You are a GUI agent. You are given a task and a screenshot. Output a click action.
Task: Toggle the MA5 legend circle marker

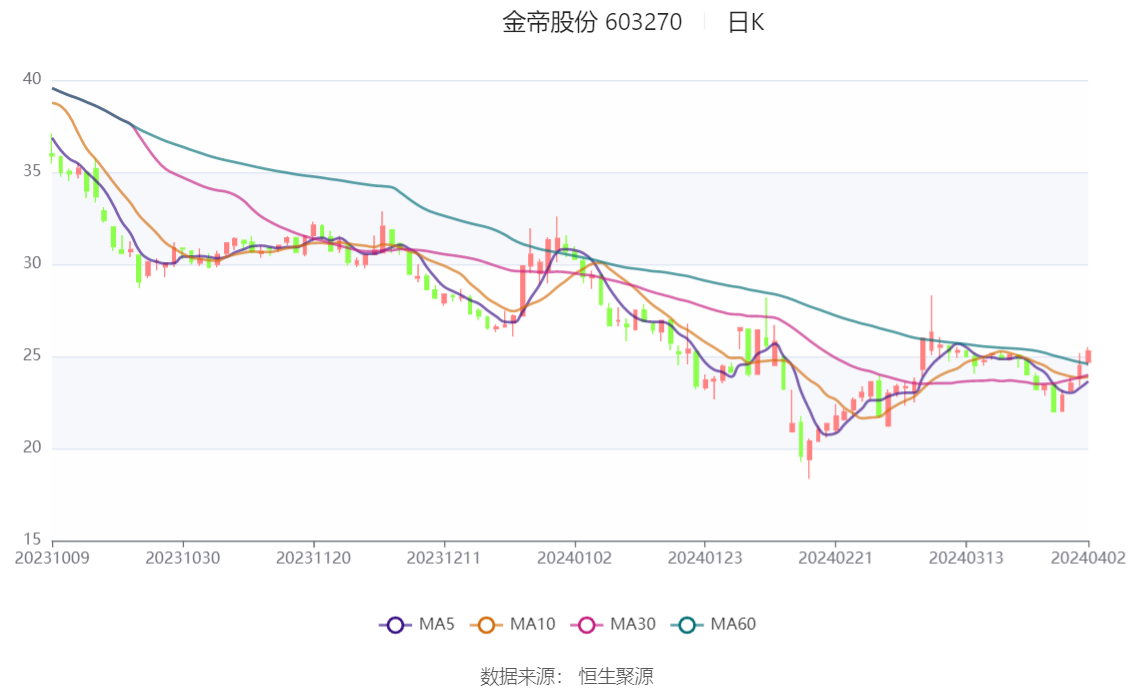pyautogui.click(x=395, y=625)
